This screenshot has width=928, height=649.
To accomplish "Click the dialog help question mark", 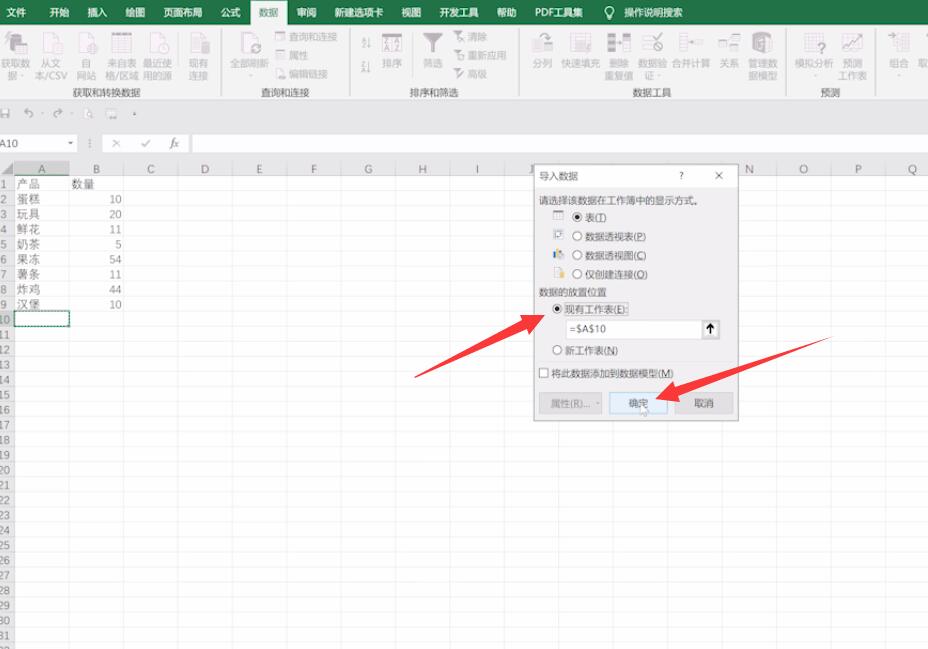I will pos(681,176).
